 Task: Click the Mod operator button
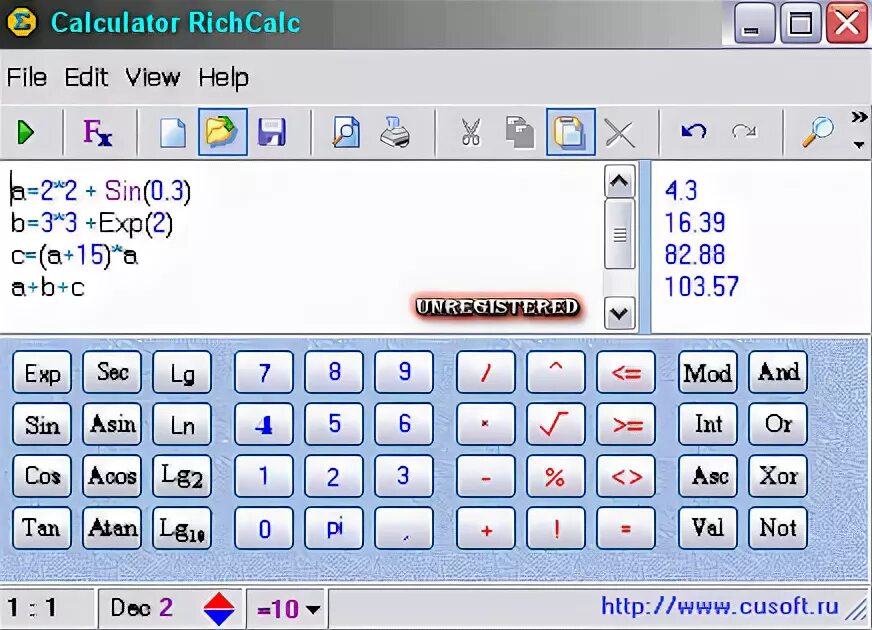point(708,372)
